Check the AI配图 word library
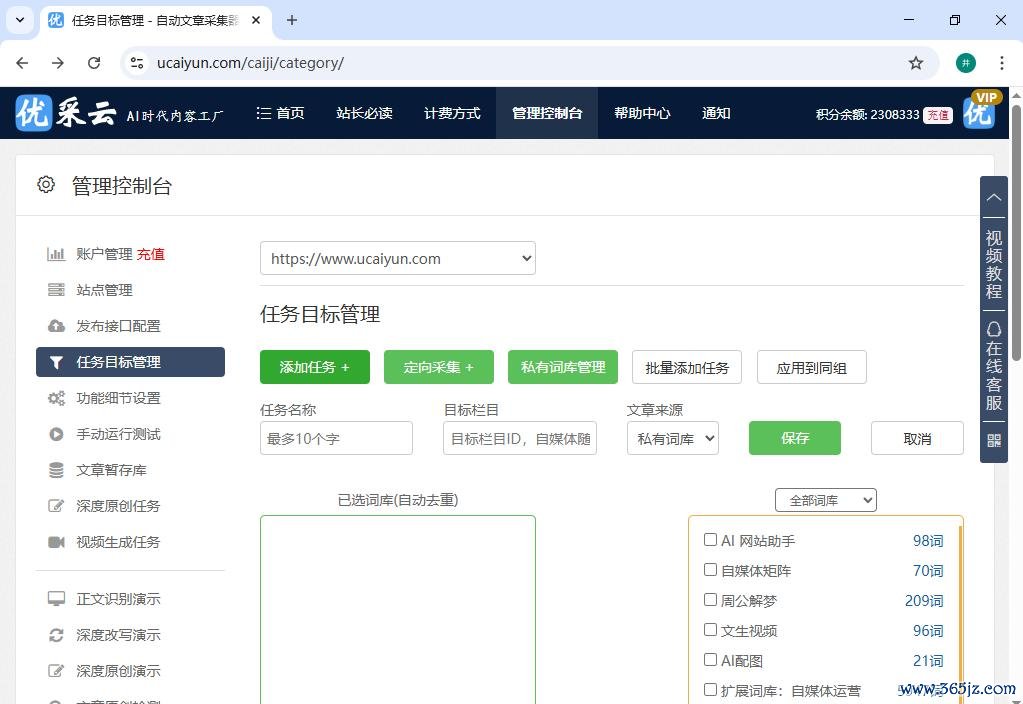Viewport: 1023px width, 704px height. coord(710,660)
